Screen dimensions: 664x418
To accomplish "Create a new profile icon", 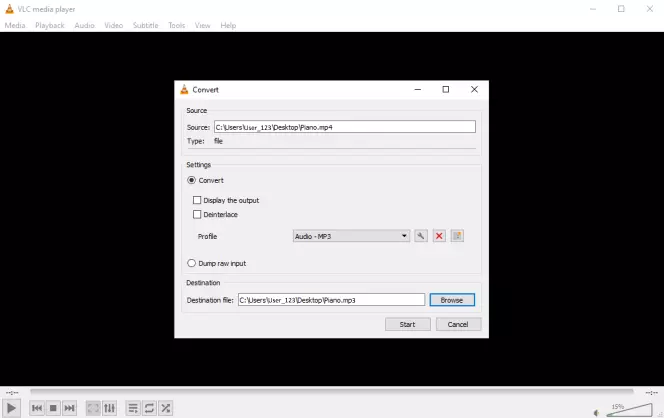I will 457,236.
